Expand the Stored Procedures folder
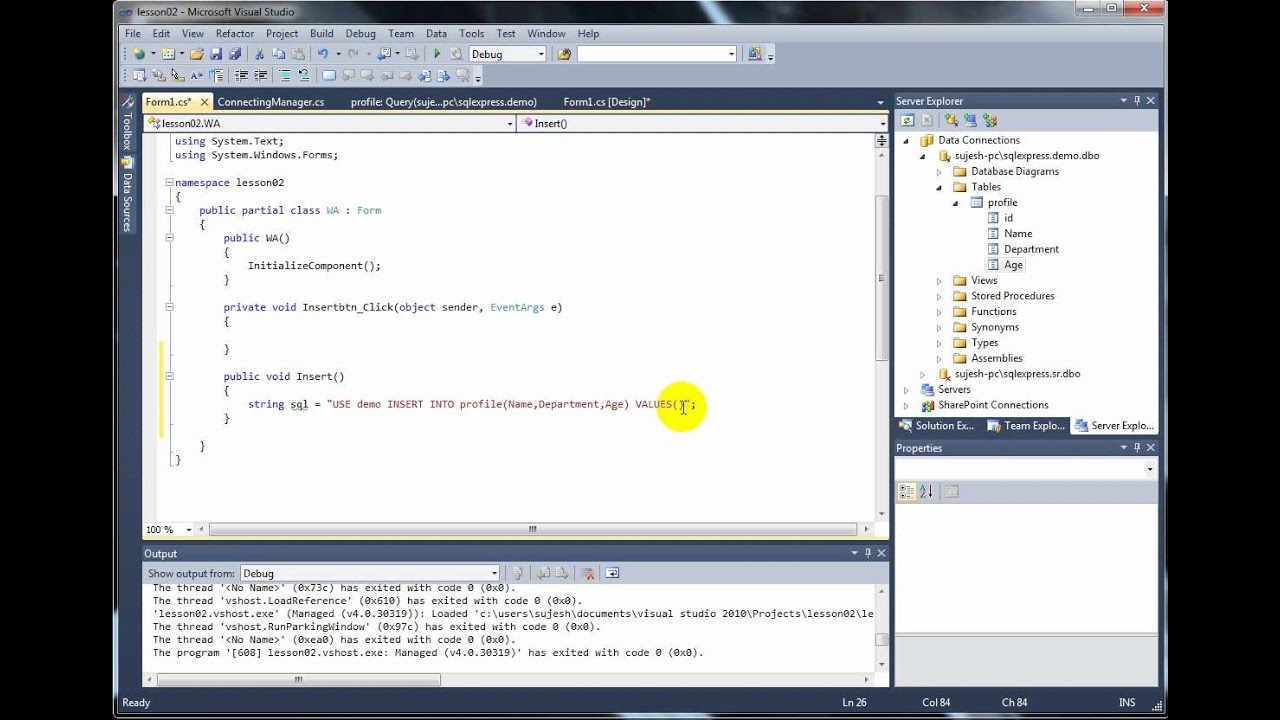Image resolution: width=1280 pixels, height=720 pixels. click(x=939, y=296)
